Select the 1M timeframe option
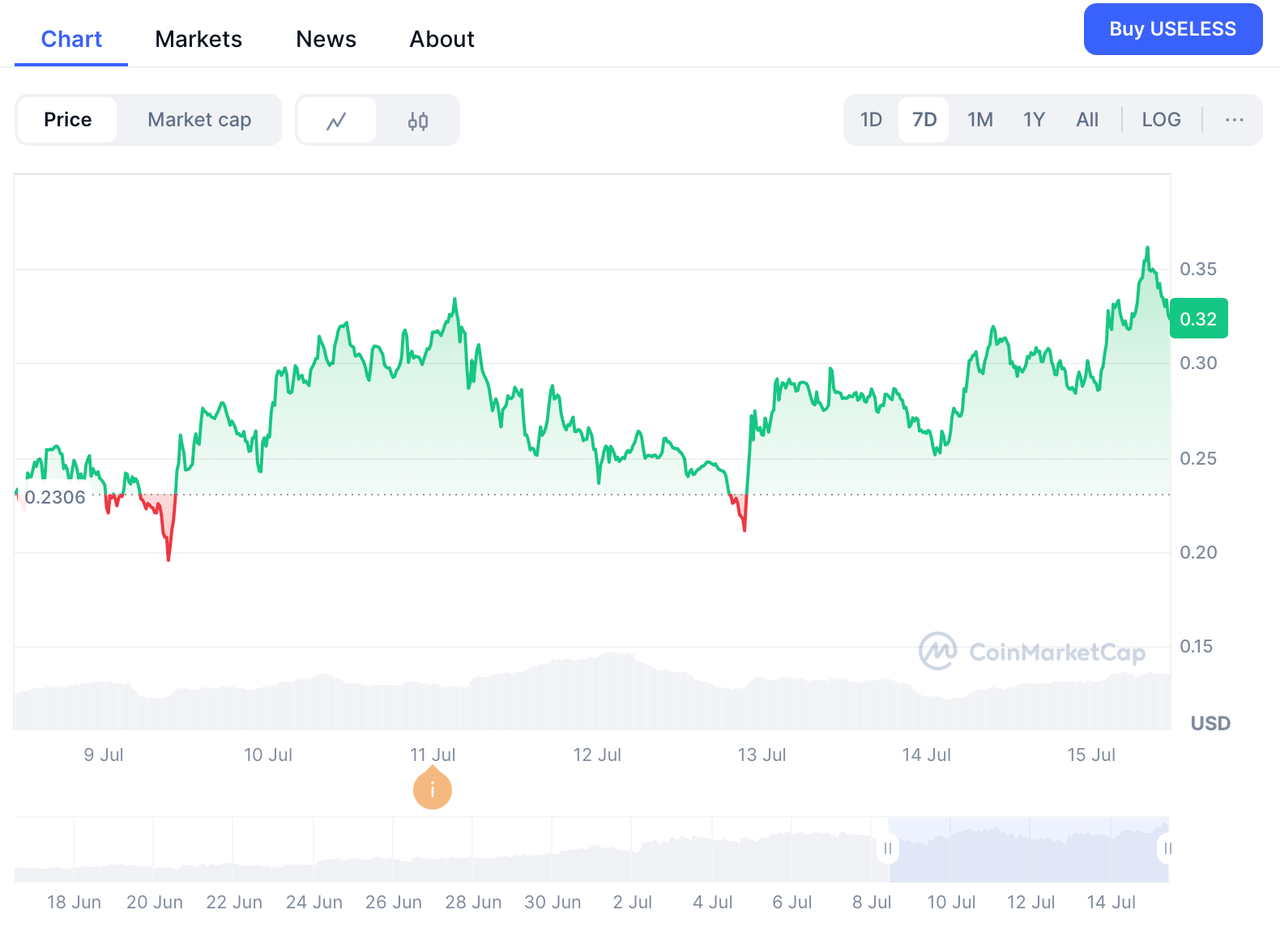 [979, 119]
